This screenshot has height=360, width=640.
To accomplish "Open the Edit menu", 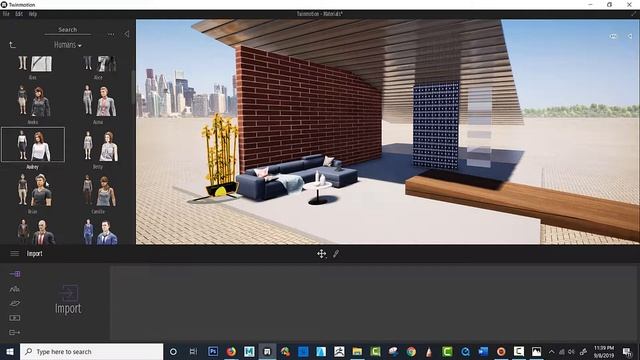I will (x=19, y=14).
